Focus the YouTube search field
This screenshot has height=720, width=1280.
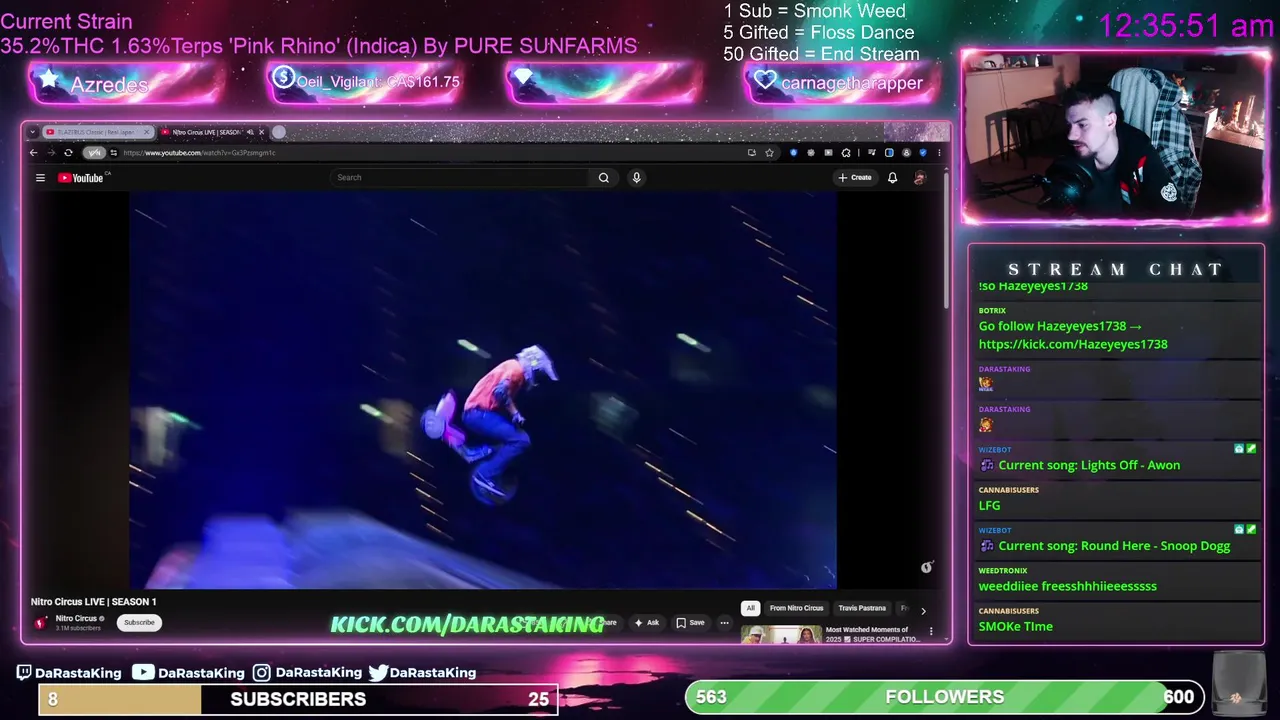point(460,178)
